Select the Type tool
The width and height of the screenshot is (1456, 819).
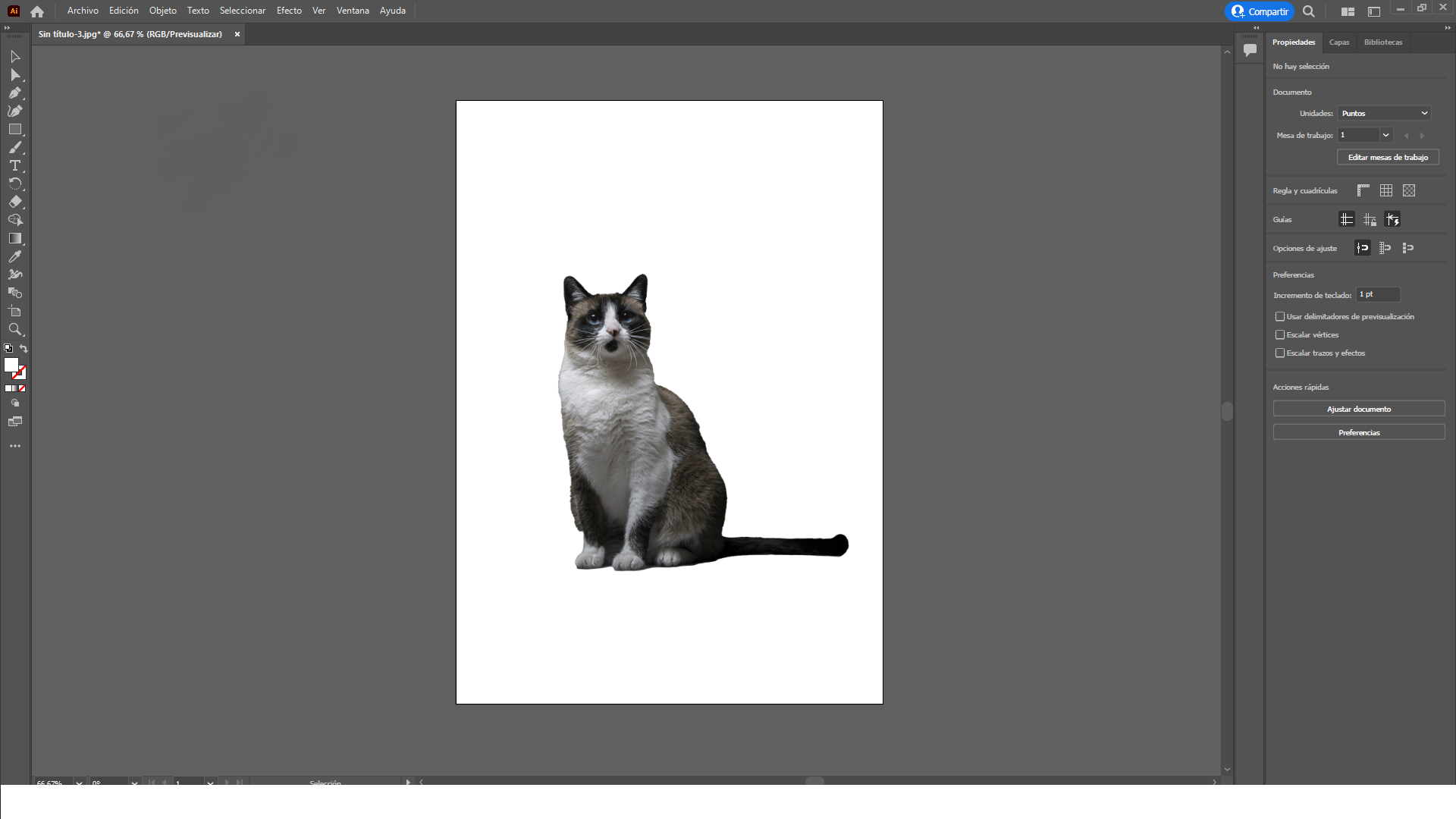point(14,166)
